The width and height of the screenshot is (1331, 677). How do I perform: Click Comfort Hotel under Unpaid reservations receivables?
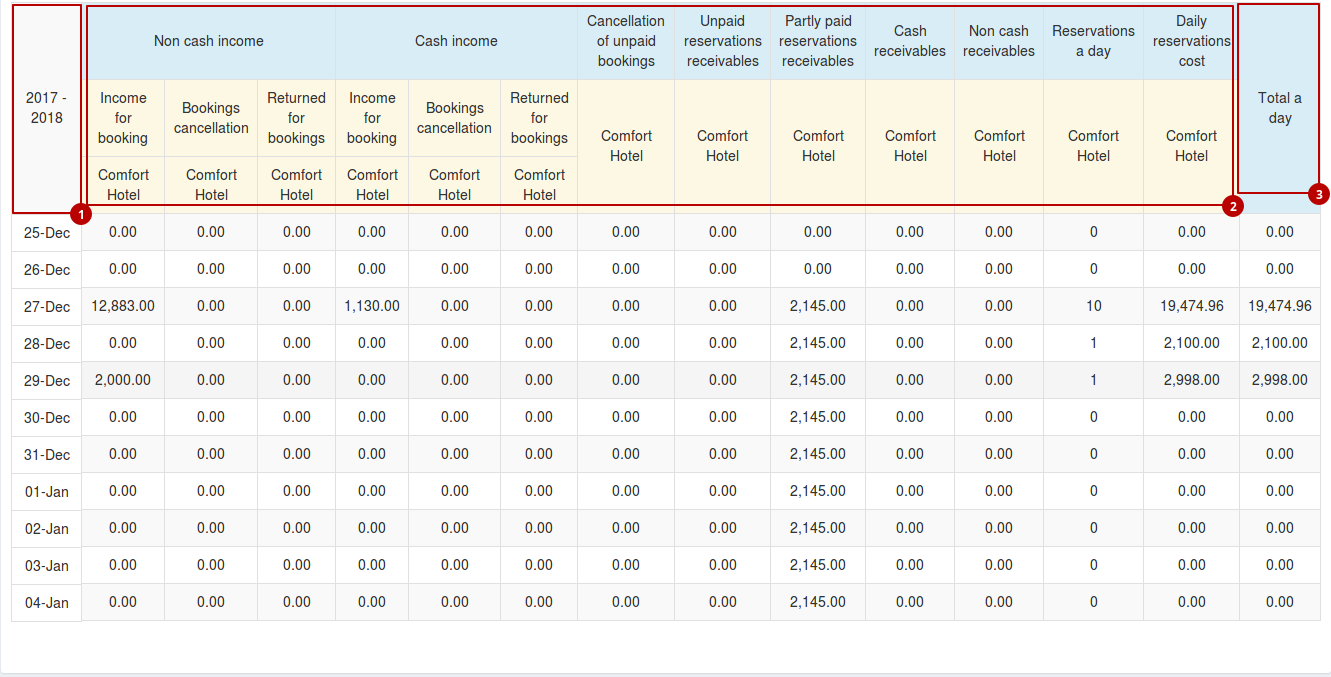click(723, 146)
